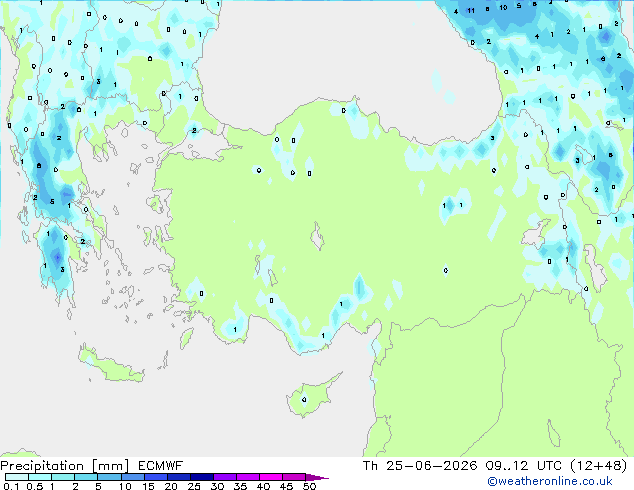634x490 pixels.
Task: Click the legend scale label '35'
Action: [240, 486]
